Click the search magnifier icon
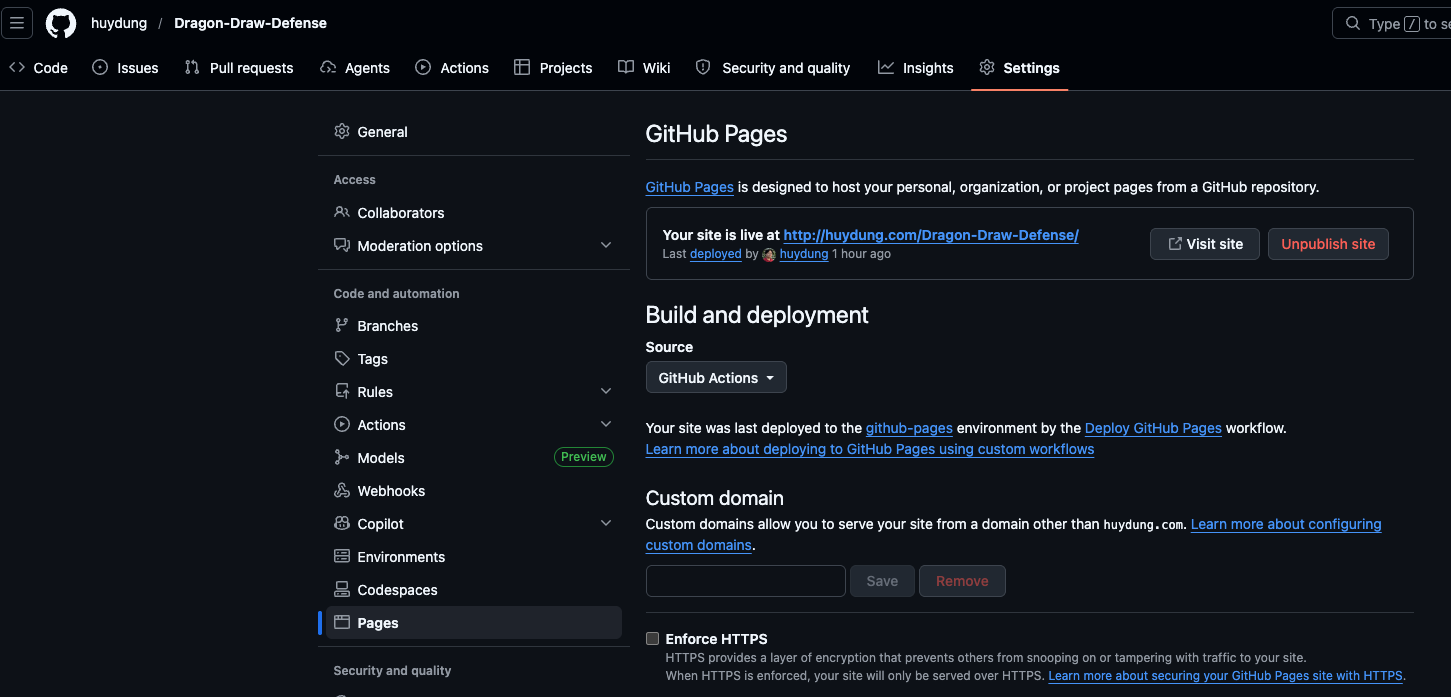This screenshot has width=1451, height=697. point(1353,23)
